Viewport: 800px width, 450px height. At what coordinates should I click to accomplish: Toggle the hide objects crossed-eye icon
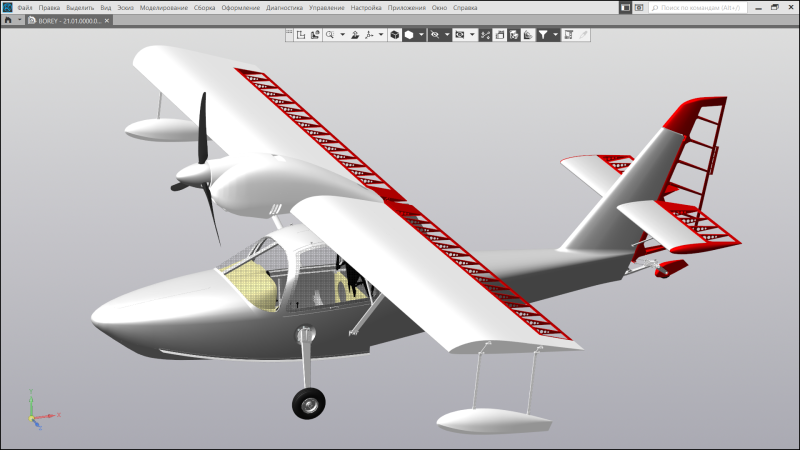pos(435,35)
